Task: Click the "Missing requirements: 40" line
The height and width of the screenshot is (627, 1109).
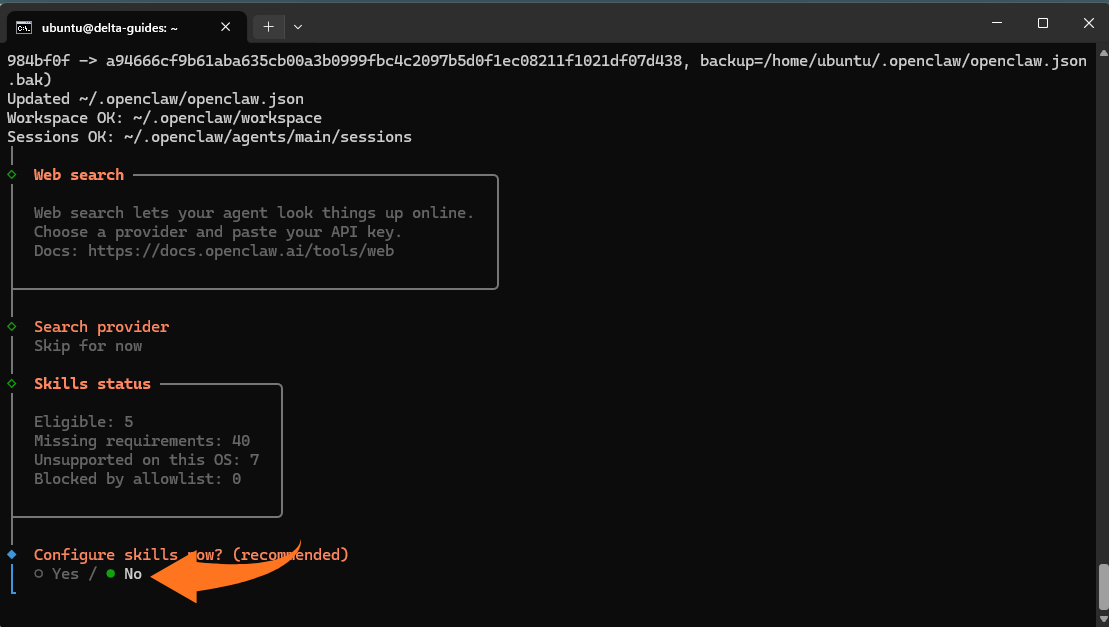Action: coord(141,441)
